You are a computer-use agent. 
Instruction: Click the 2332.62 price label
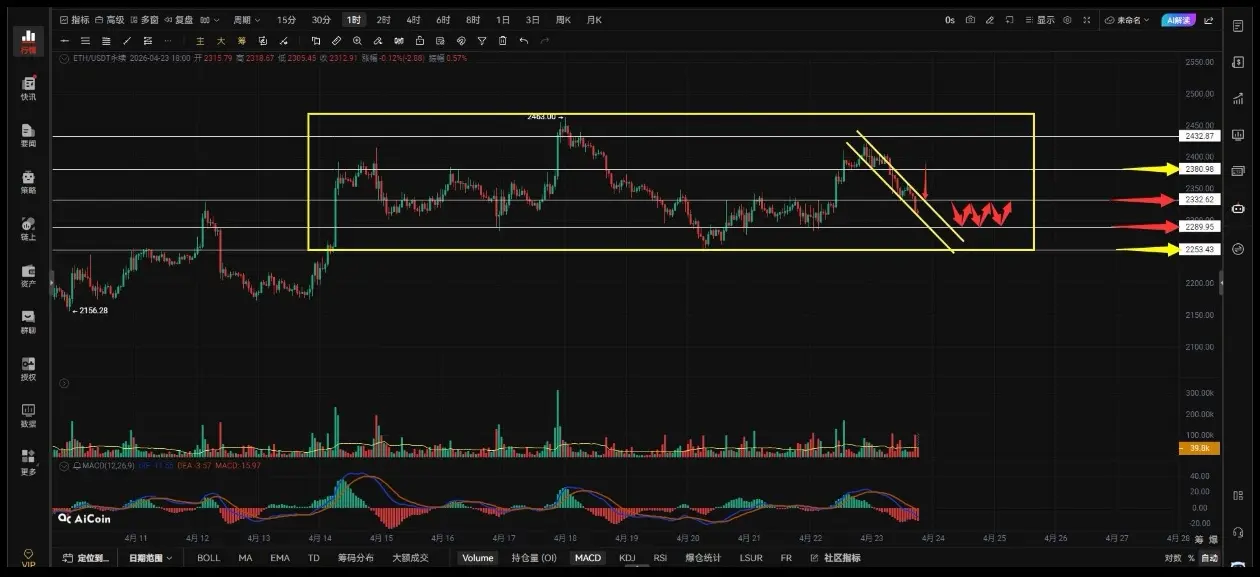1199,200
